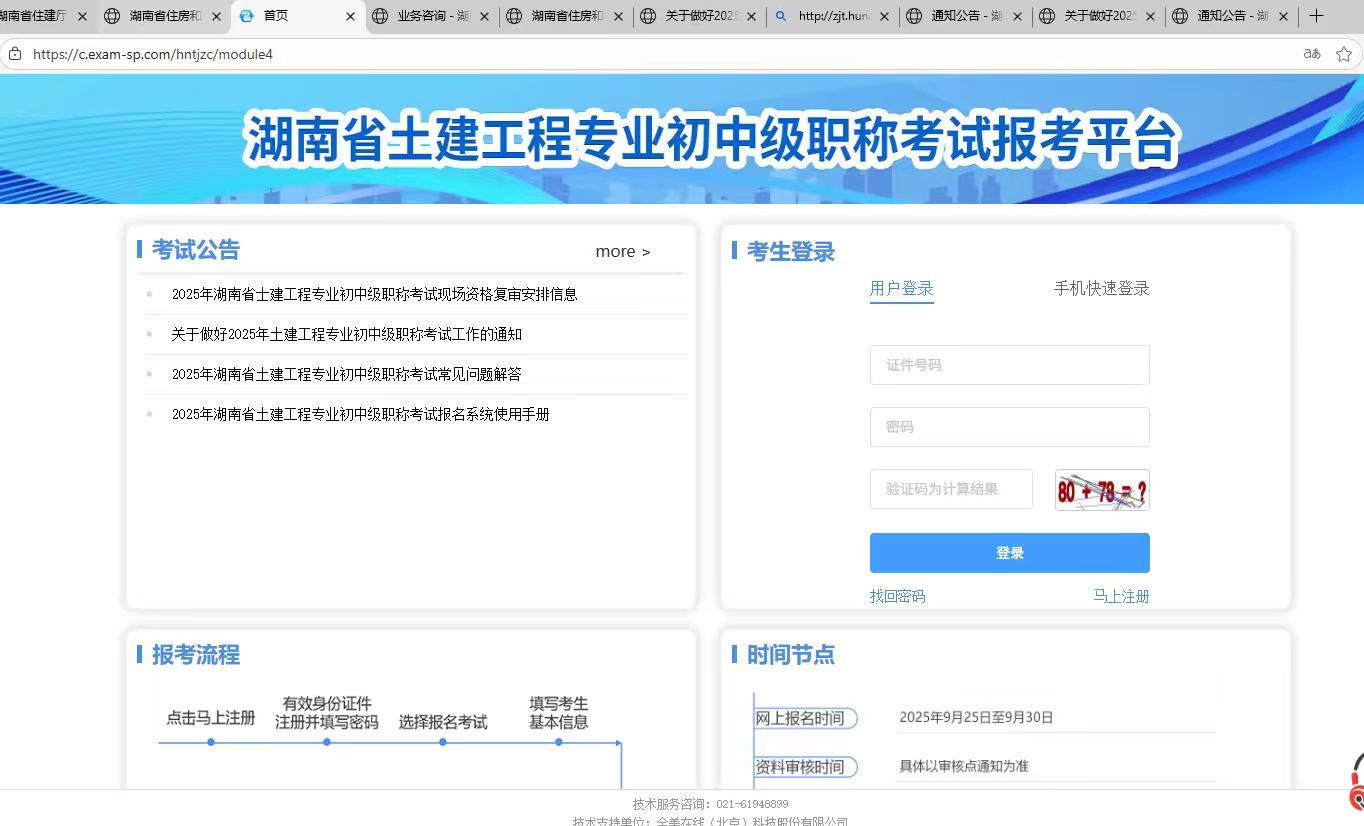Open the 找回密码 link
This screenshot has width=1364, height=826.
(897, 596)
